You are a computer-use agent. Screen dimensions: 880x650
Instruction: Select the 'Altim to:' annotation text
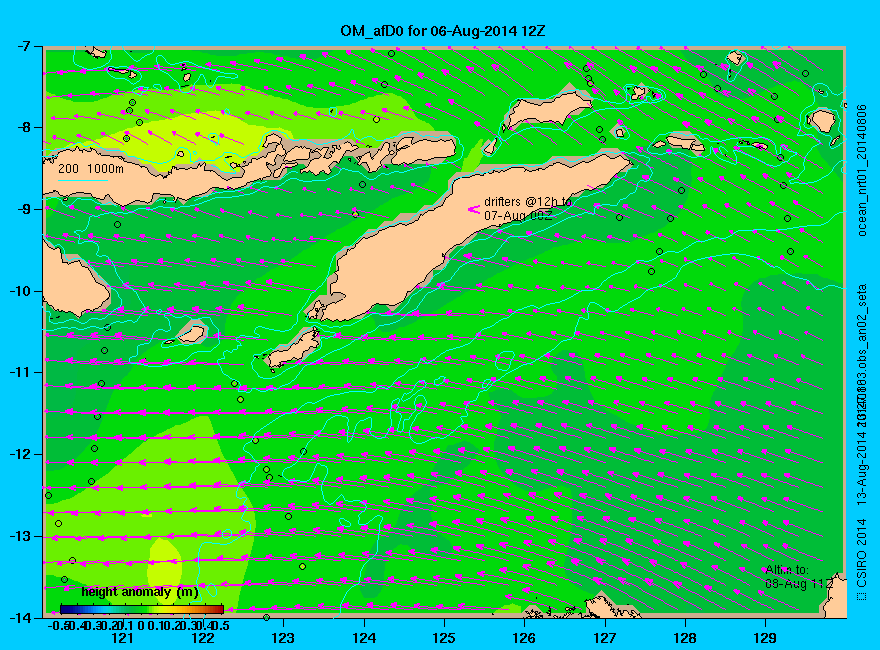[787, 570]
